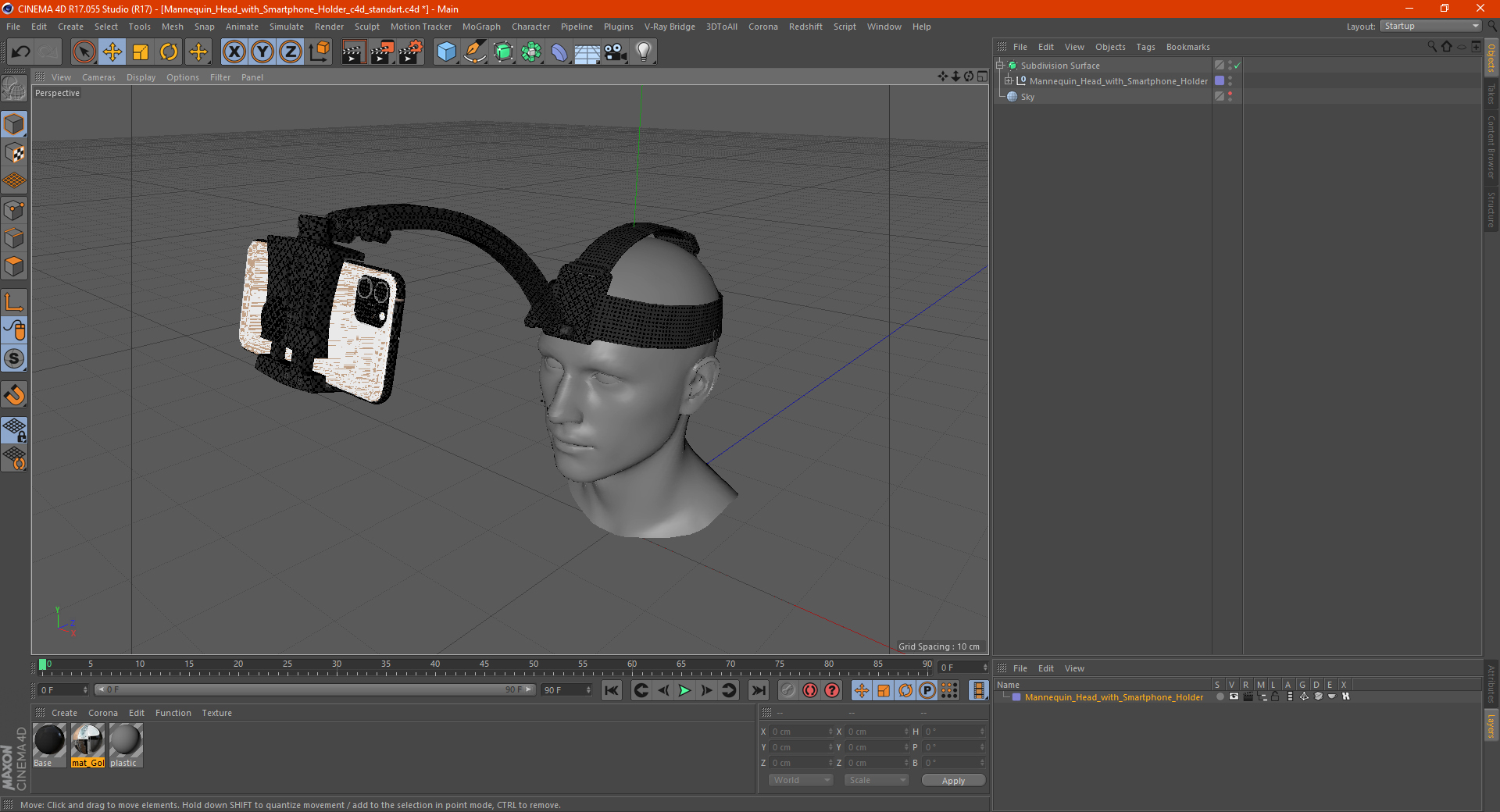The image size is (1500, 812).
Task: Select the mat_Gol material thumbnail
Action: click(x=87, y=745)
